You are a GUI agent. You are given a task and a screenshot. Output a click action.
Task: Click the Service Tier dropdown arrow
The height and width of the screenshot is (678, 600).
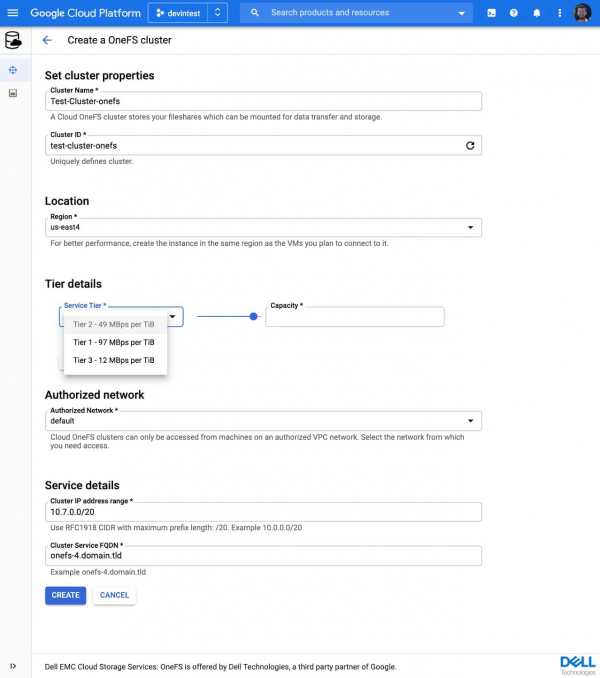pos(172,317)
